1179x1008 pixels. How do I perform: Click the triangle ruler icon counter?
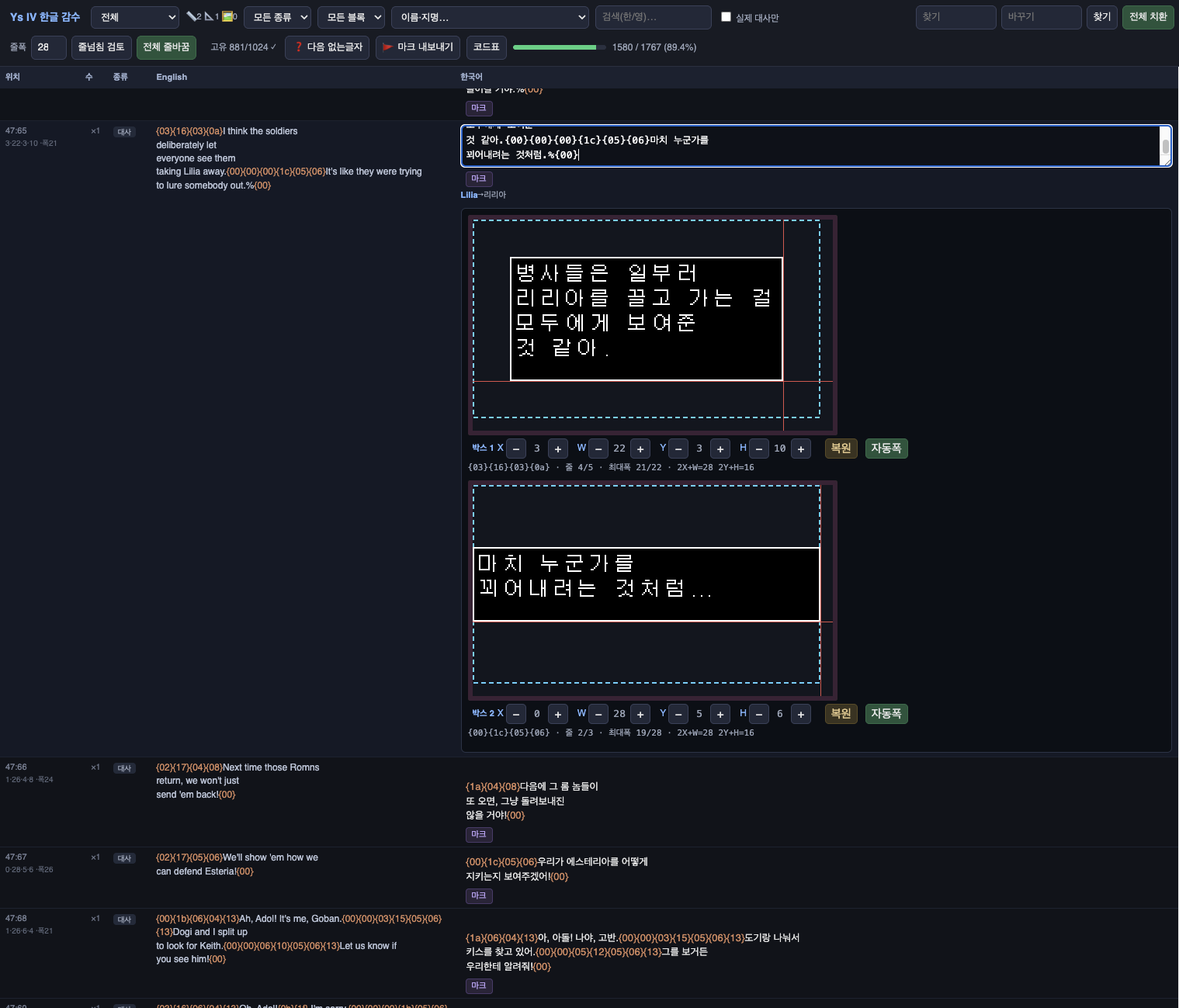211,16
